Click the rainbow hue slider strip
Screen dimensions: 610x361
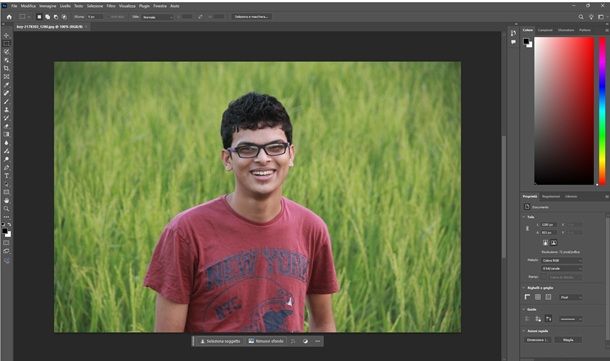click(x=602, y=110)
